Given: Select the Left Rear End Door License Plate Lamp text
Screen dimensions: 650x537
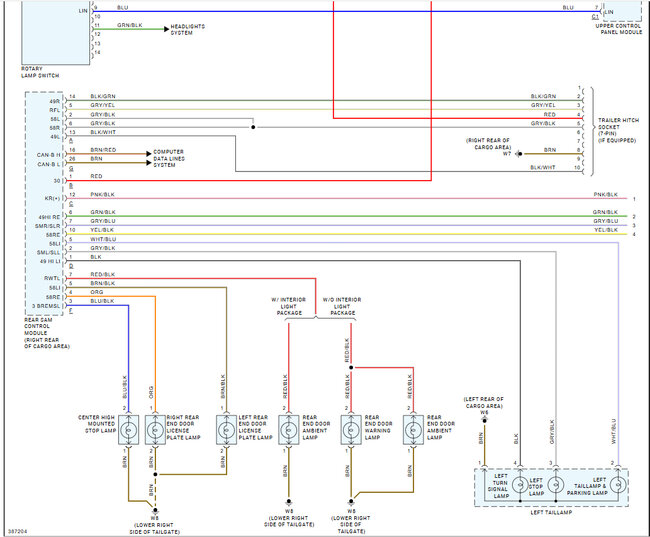Looking at the screenshot, I should (x=255, y=427).
